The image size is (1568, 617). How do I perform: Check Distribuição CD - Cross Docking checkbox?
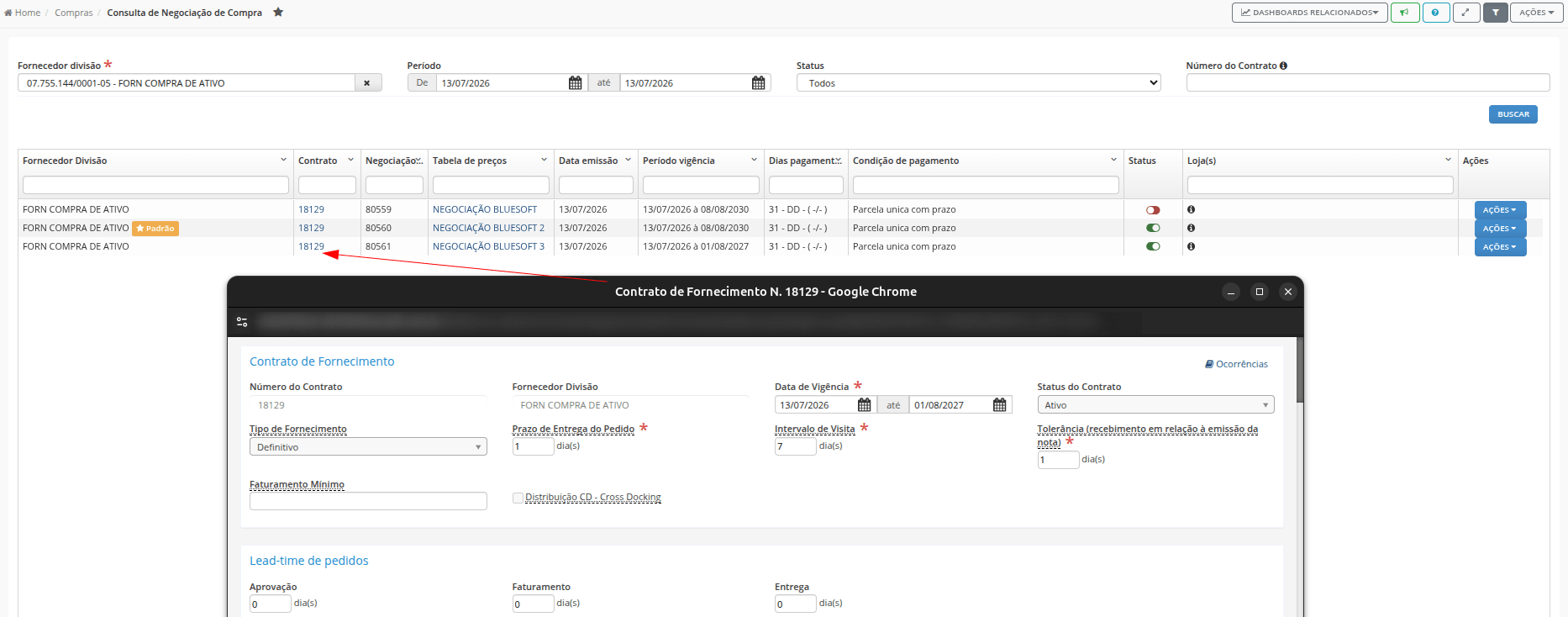[x=518, y=498]
